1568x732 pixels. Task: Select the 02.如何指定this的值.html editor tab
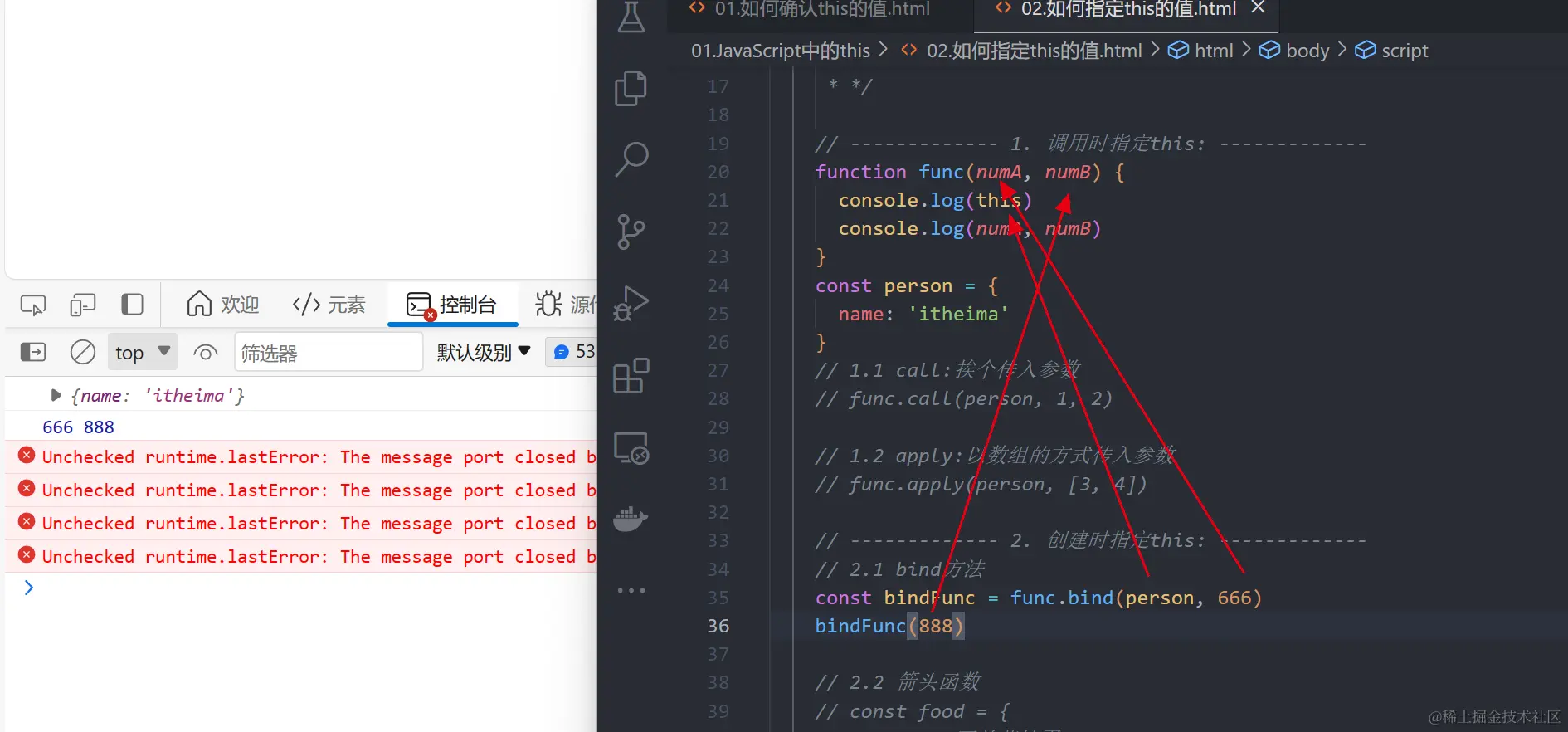click(1127, 10)
